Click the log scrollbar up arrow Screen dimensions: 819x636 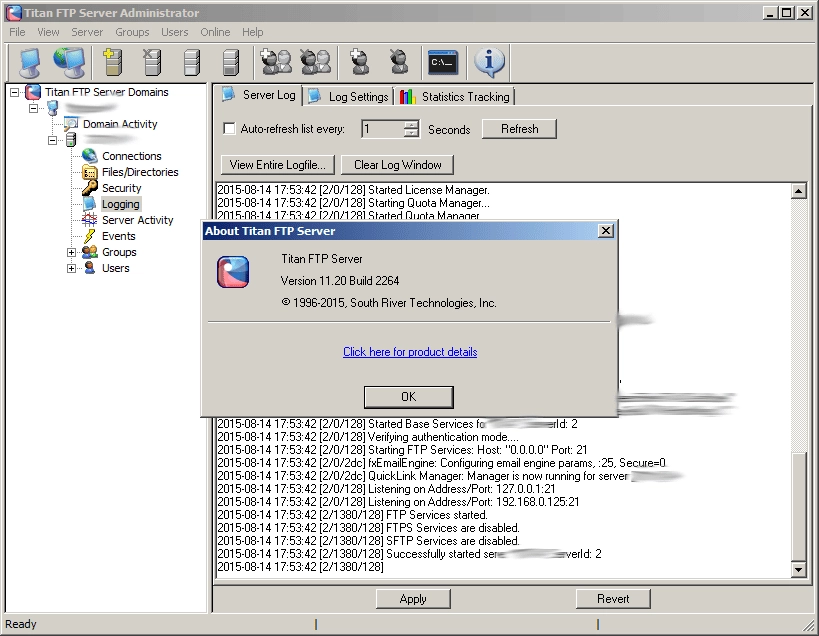(x=798, y=191)
